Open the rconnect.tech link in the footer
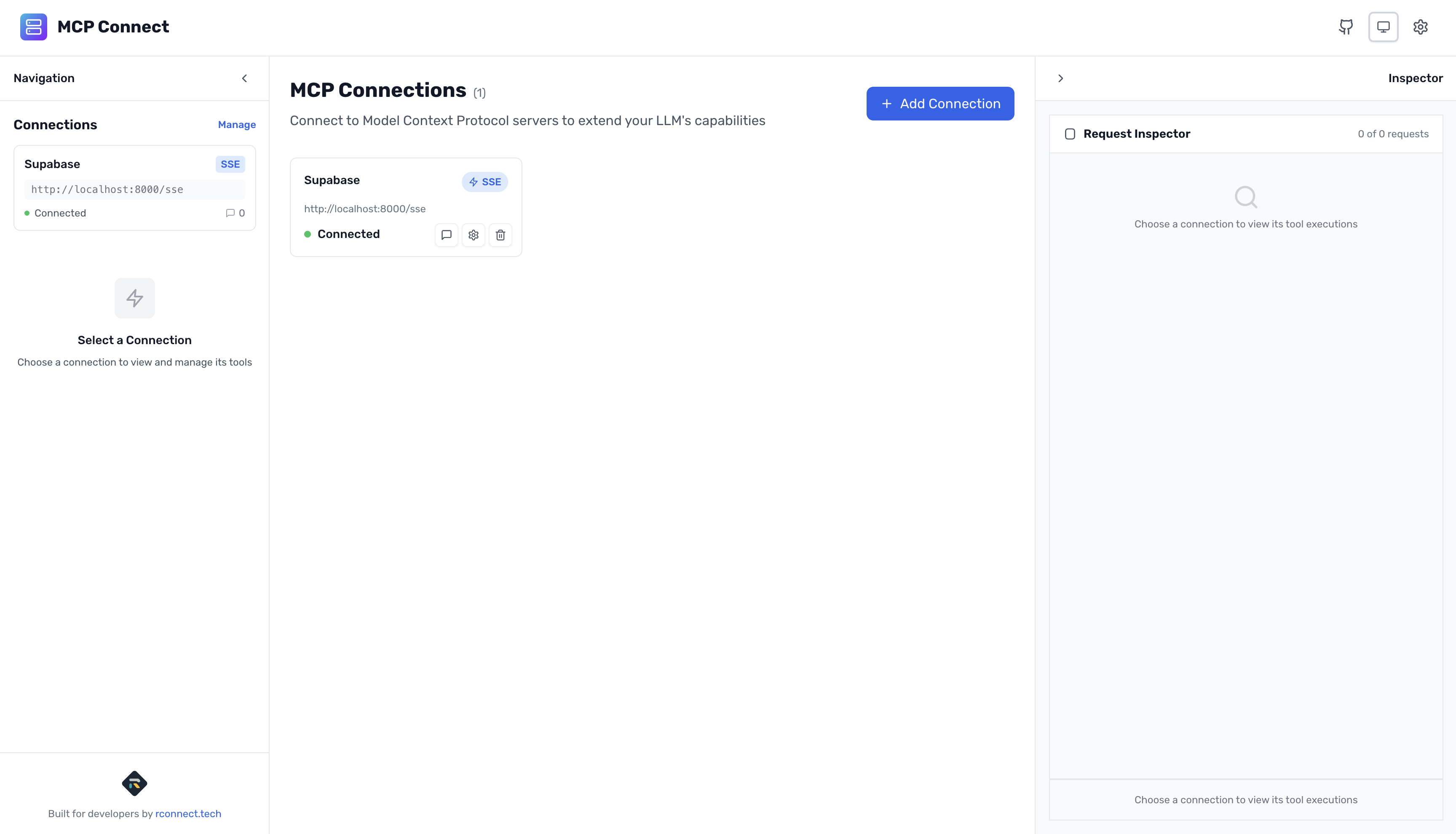 [x=188, y=813]
